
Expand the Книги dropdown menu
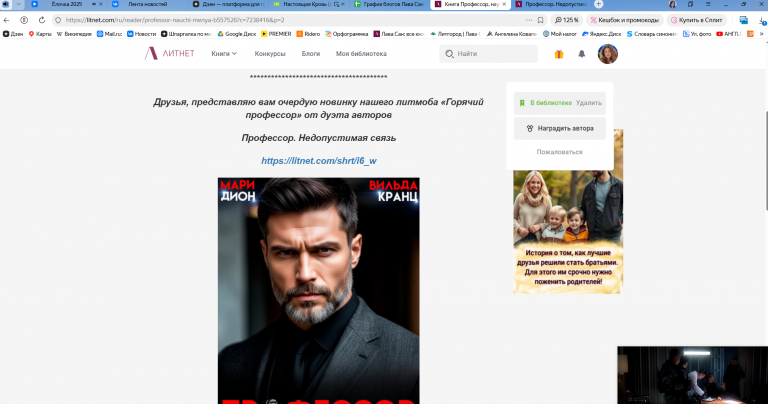(x=224, y=53)
